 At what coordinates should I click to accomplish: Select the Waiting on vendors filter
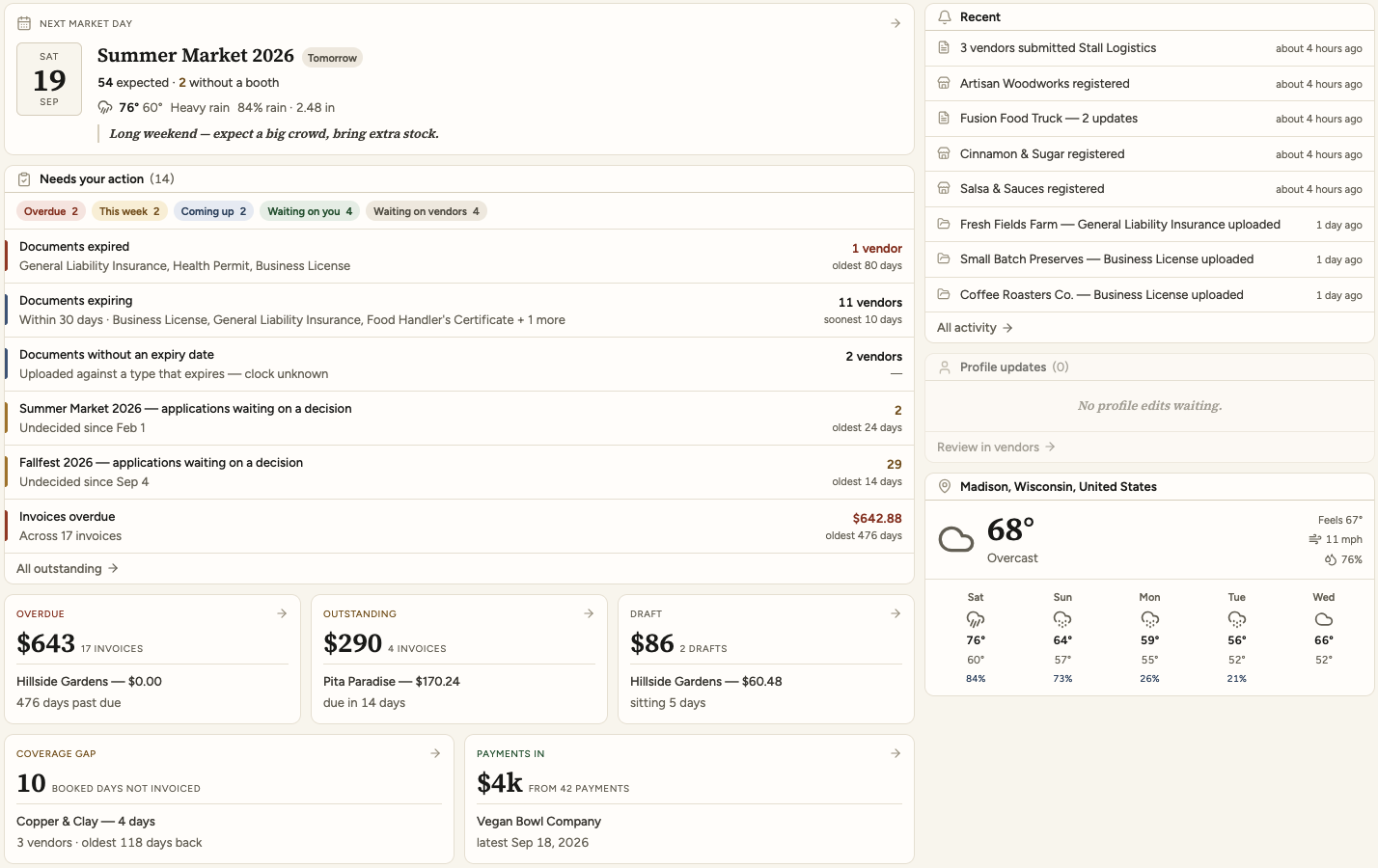tap(427, 211)
